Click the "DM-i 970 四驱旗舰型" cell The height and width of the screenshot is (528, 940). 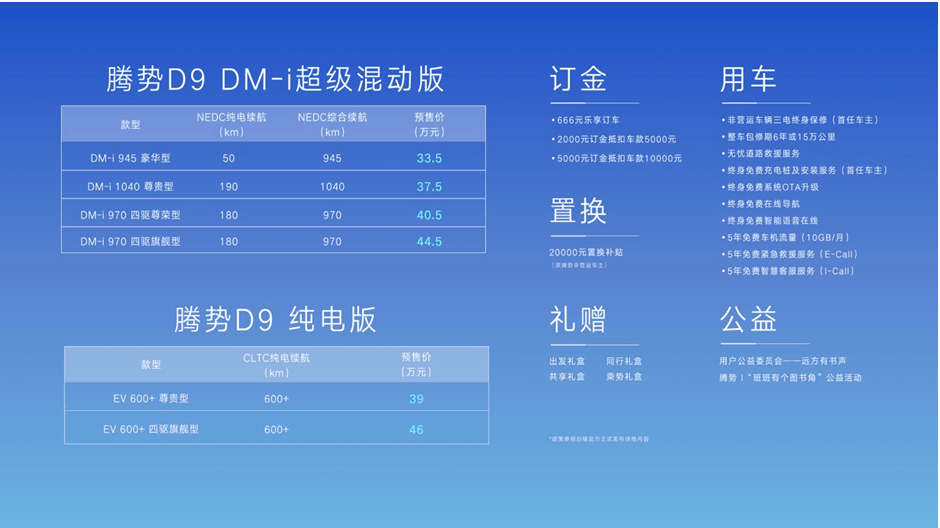pyautogui.click(x=130, y=242)
